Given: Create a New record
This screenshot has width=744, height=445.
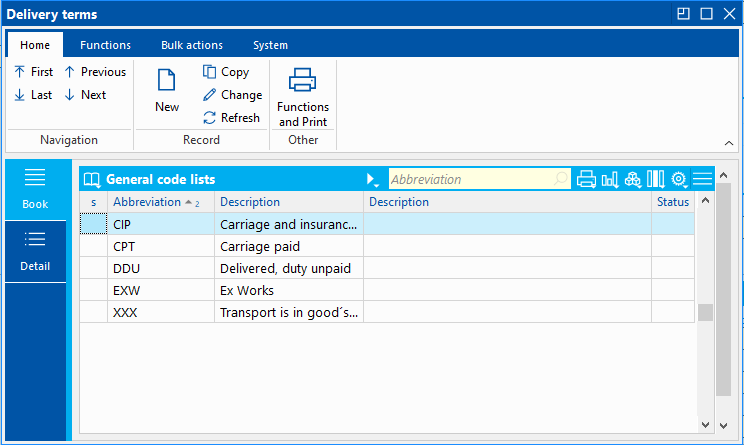Looking at the screenshot, I should pyautogui.click(x=167, y=91).
